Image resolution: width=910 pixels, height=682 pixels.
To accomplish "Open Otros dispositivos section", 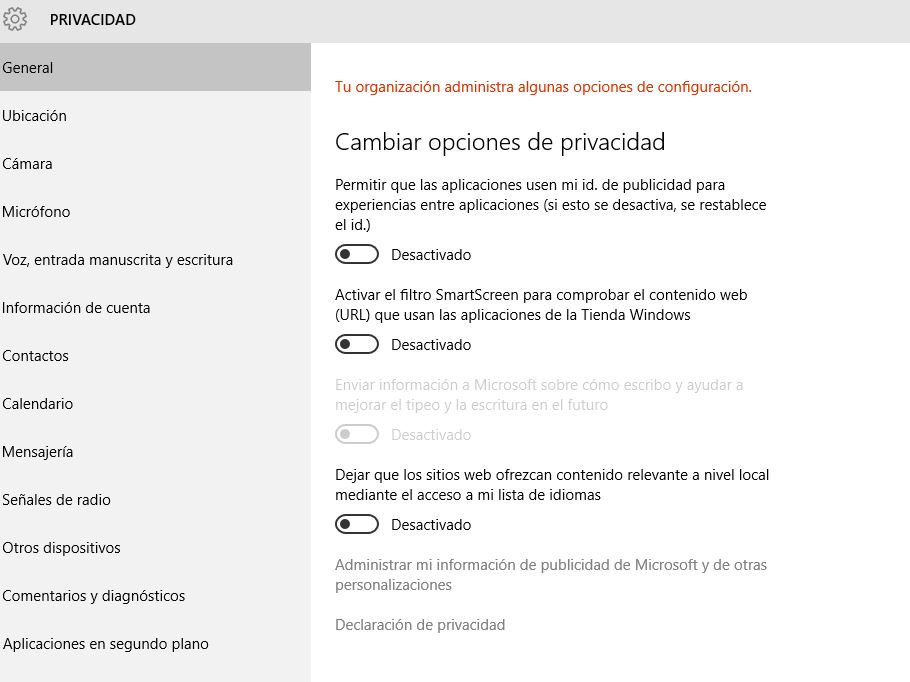I will tap(62, 548).
